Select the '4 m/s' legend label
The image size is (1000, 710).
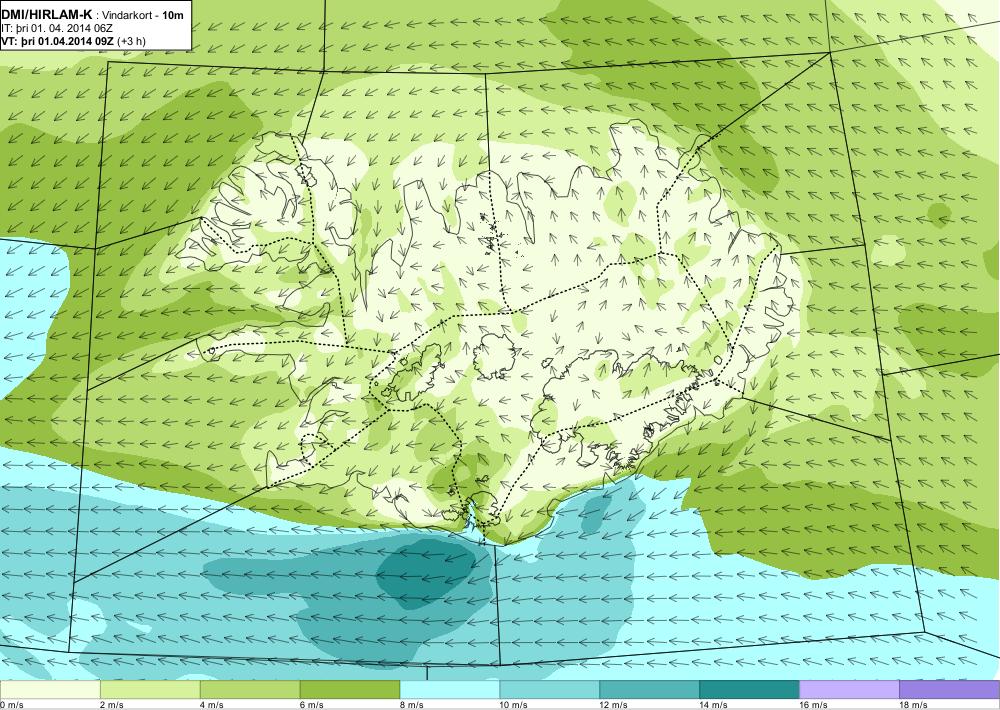coord(212,705)
